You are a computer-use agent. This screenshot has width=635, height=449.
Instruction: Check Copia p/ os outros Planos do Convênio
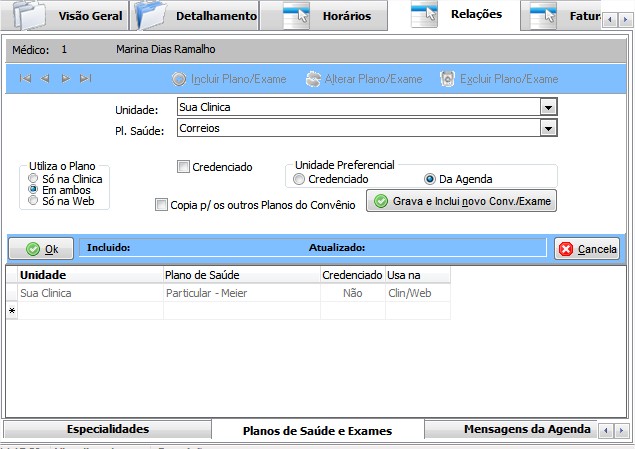click(162, 205)
